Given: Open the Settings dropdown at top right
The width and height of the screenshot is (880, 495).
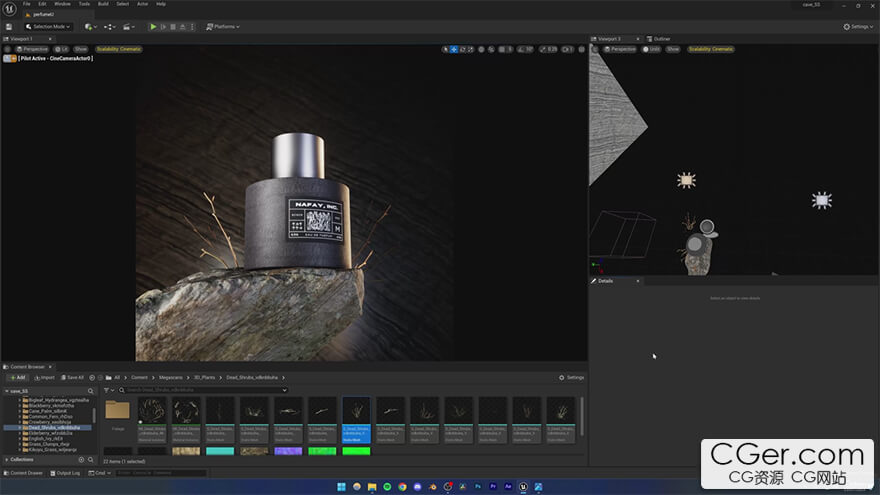Looking at the screenshot, I should tap(858, 27).
